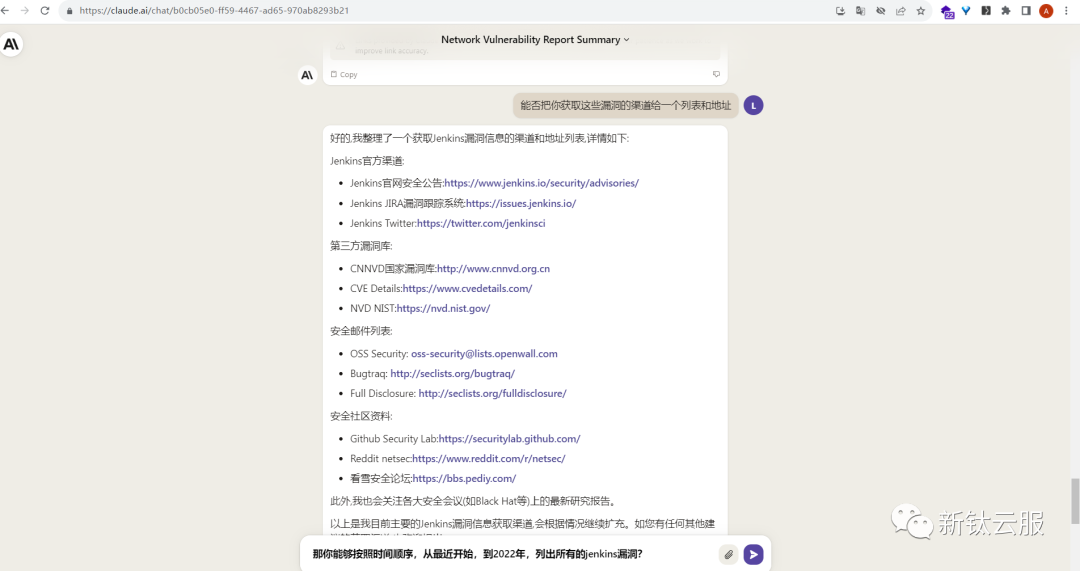
Task: Open Claude home logo at top left
Action: 11,45
